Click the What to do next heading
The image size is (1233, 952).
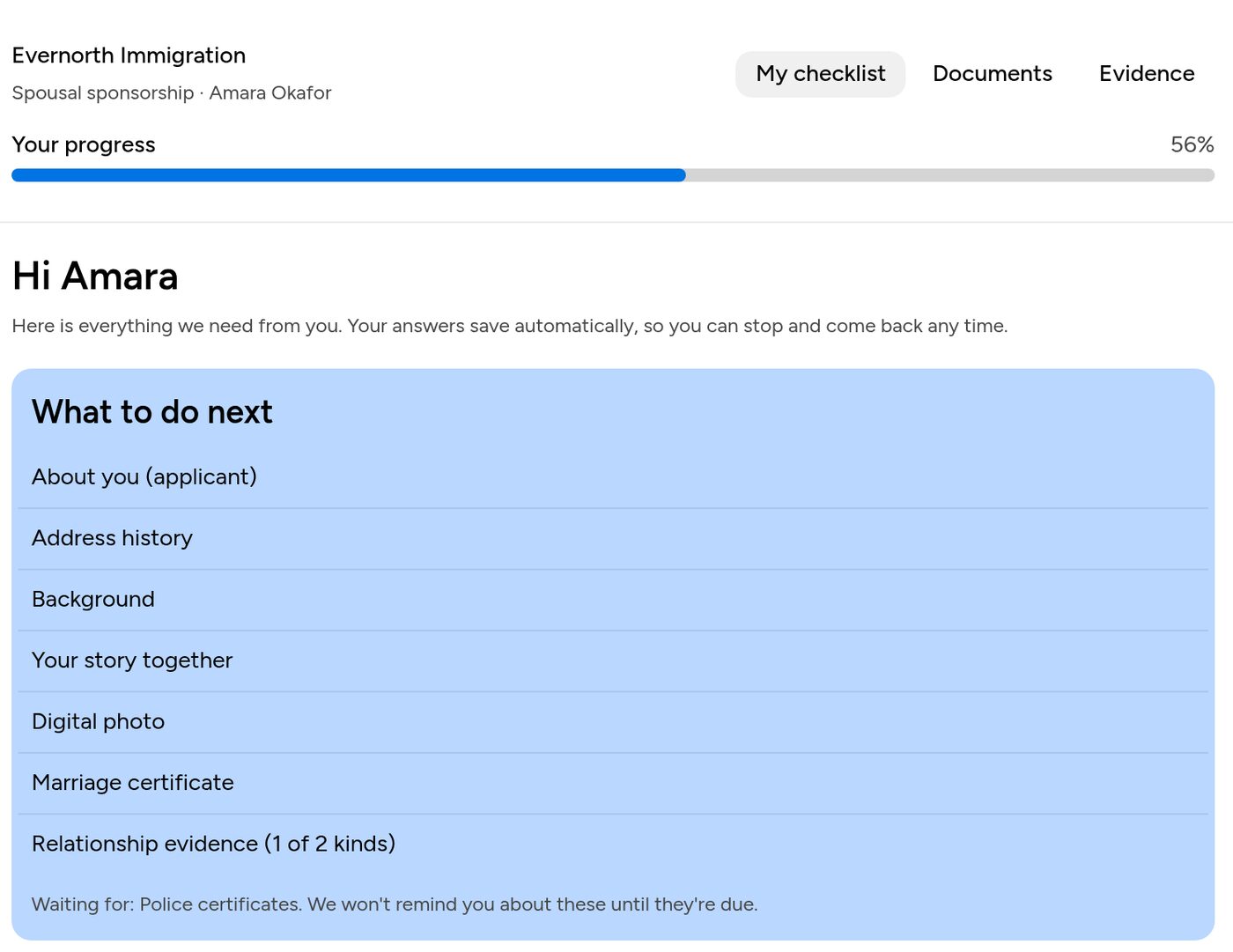click(x=152, y=412)
